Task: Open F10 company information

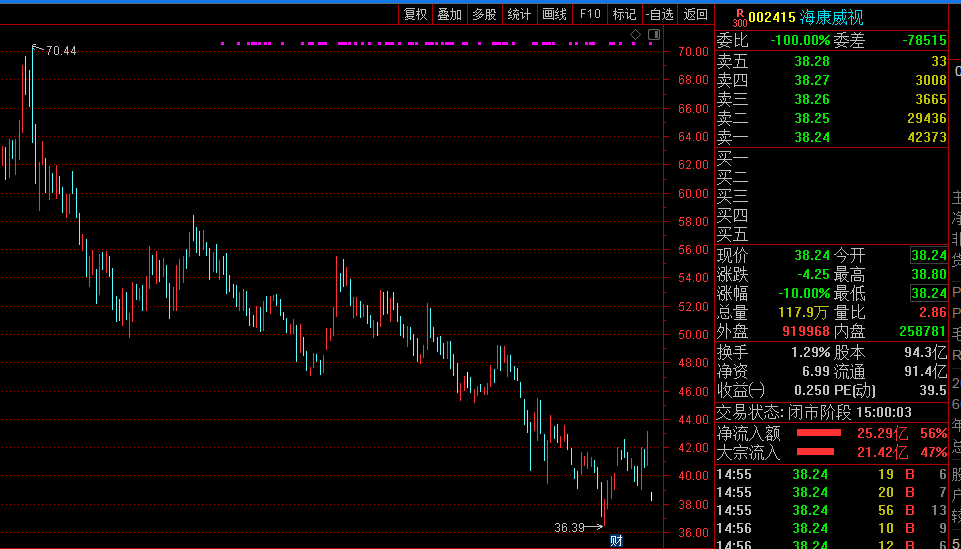Action: click(590, 14)
